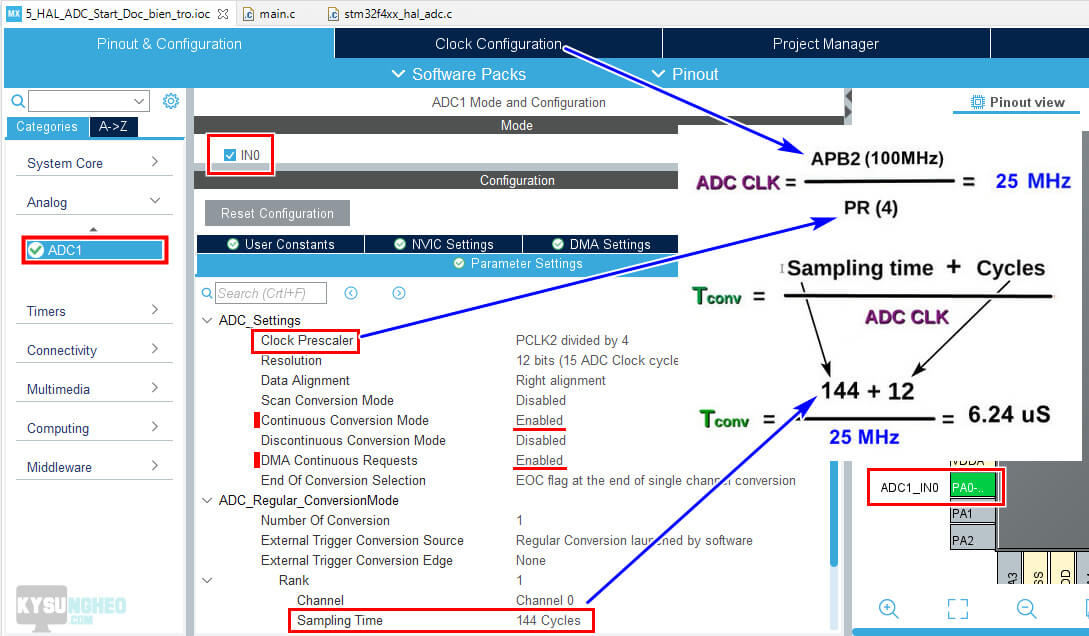Click the fit-to-view frame icon
The height and width of the screenshot is (636, 1089).
tap(957, 608)
